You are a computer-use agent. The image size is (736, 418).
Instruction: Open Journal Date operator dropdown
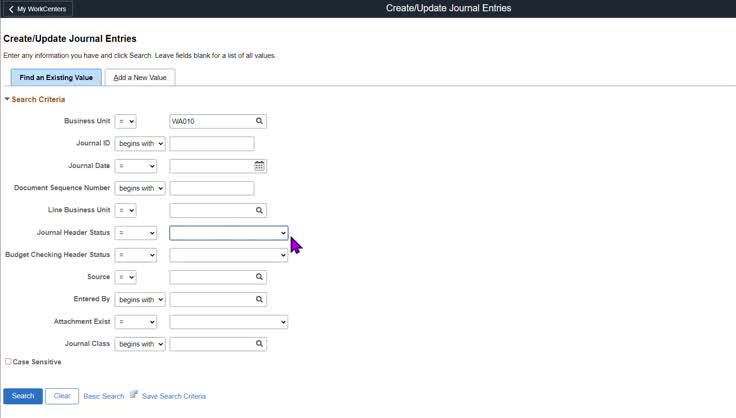pos(136,166)
